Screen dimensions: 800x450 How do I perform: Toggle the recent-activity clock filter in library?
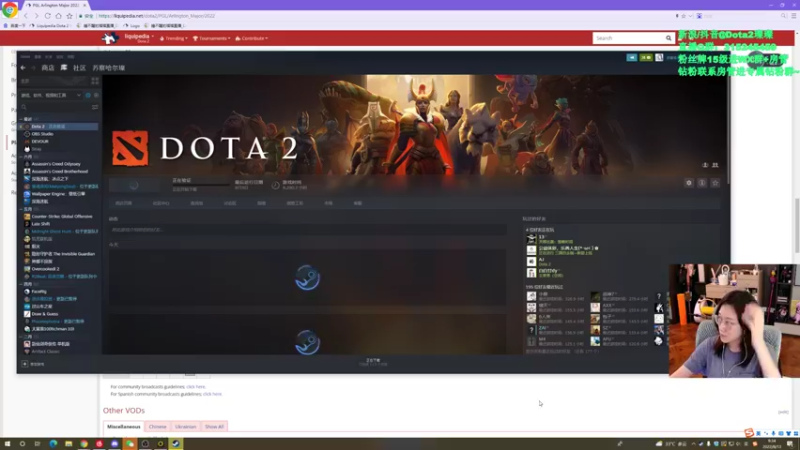88,95
